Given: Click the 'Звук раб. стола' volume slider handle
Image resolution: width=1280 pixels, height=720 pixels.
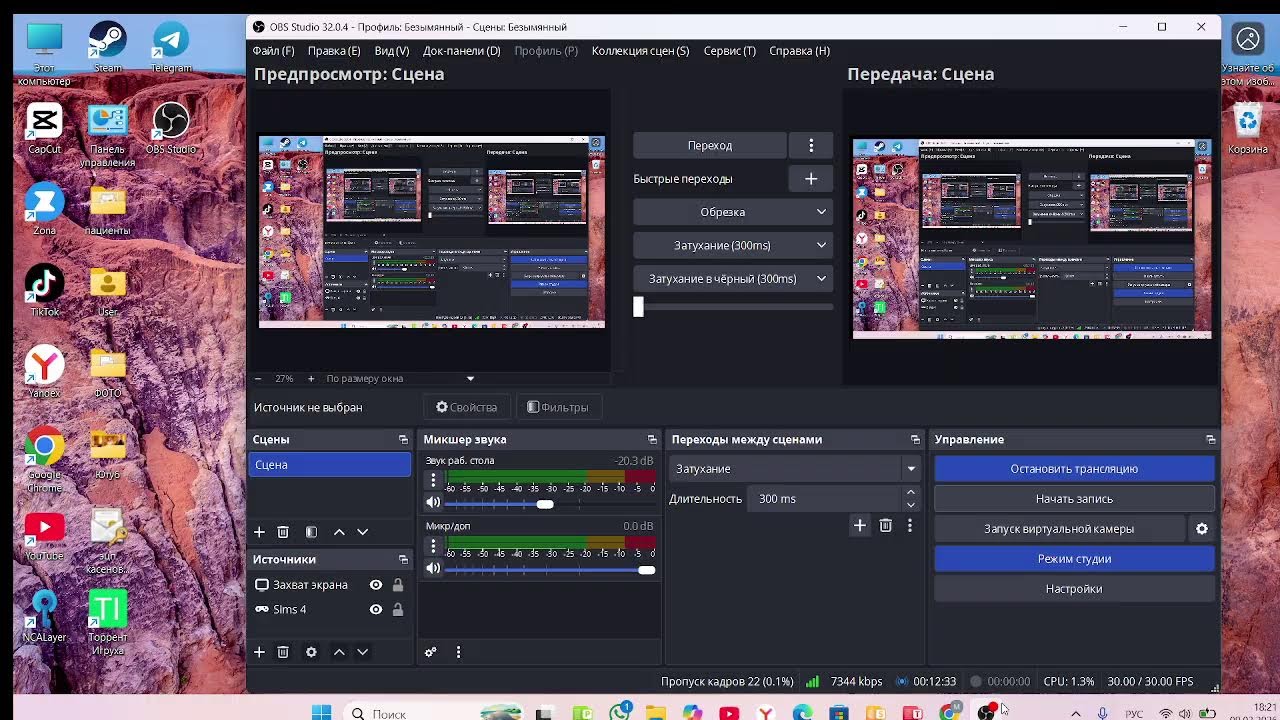Looking at the screenshot, I should tap(545, 504).
